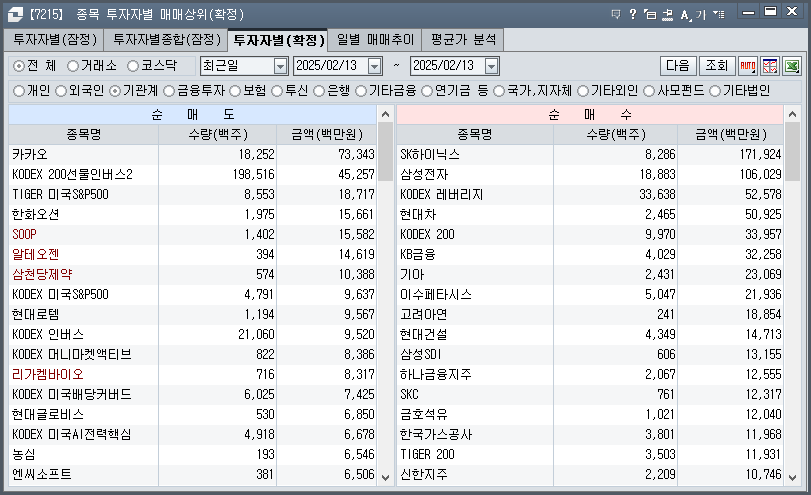This screenshot has height=495, width=811.
Task: Open the start date calendar dropdown arrow
Action: point(374,66)
